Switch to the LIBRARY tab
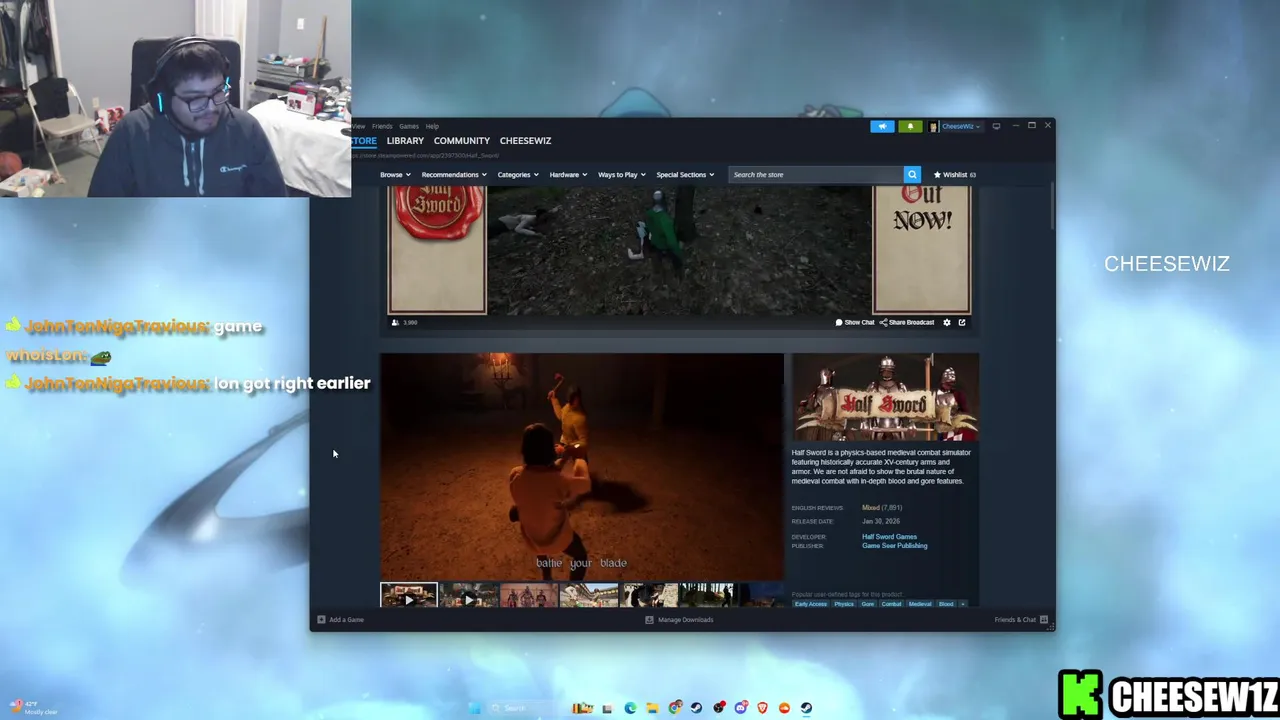 405,141
